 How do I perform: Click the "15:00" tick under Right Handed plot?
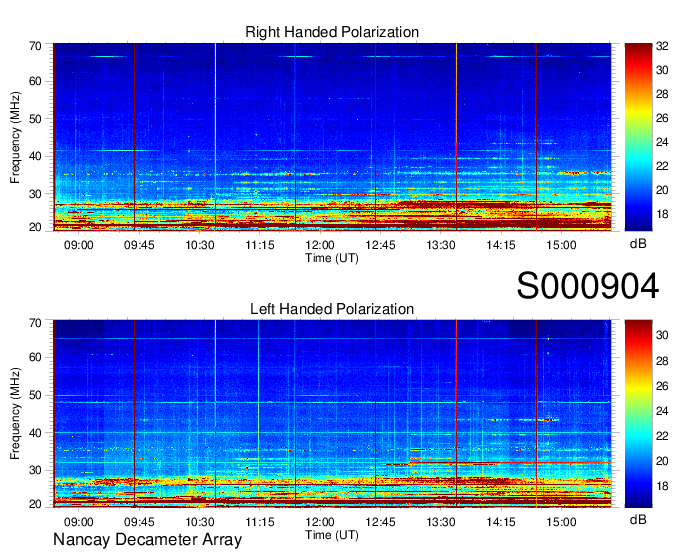(561, 245)
